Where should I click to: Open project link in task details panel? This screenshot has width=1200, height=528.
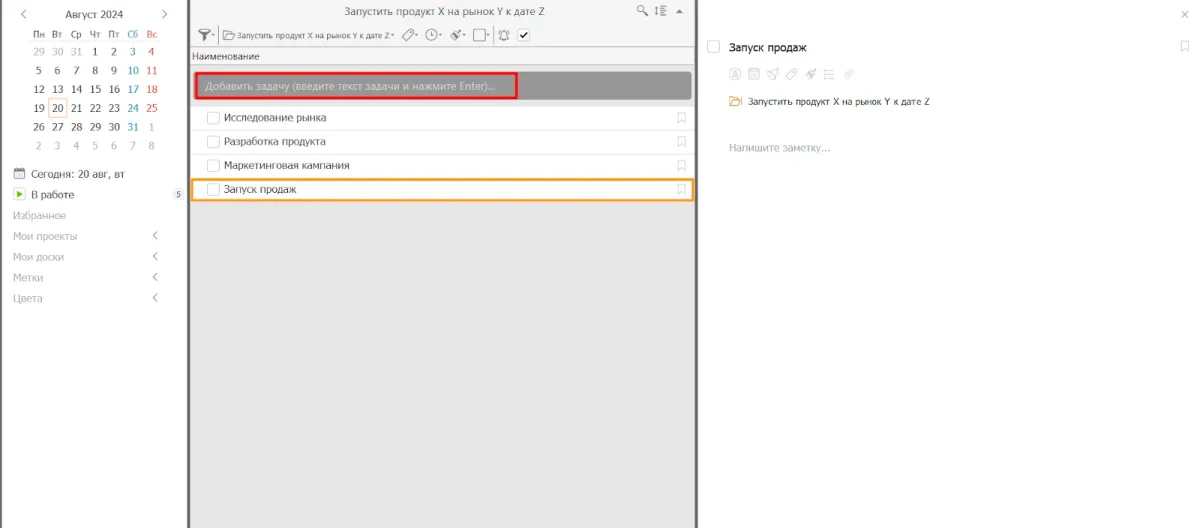click(838, 102)
